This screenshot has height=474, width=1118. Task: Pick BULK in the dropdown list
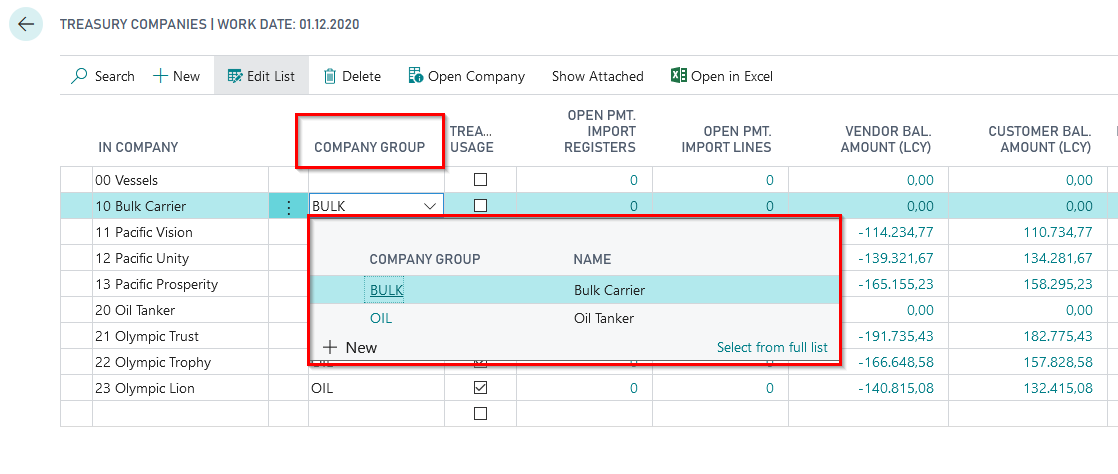point(387,290)
